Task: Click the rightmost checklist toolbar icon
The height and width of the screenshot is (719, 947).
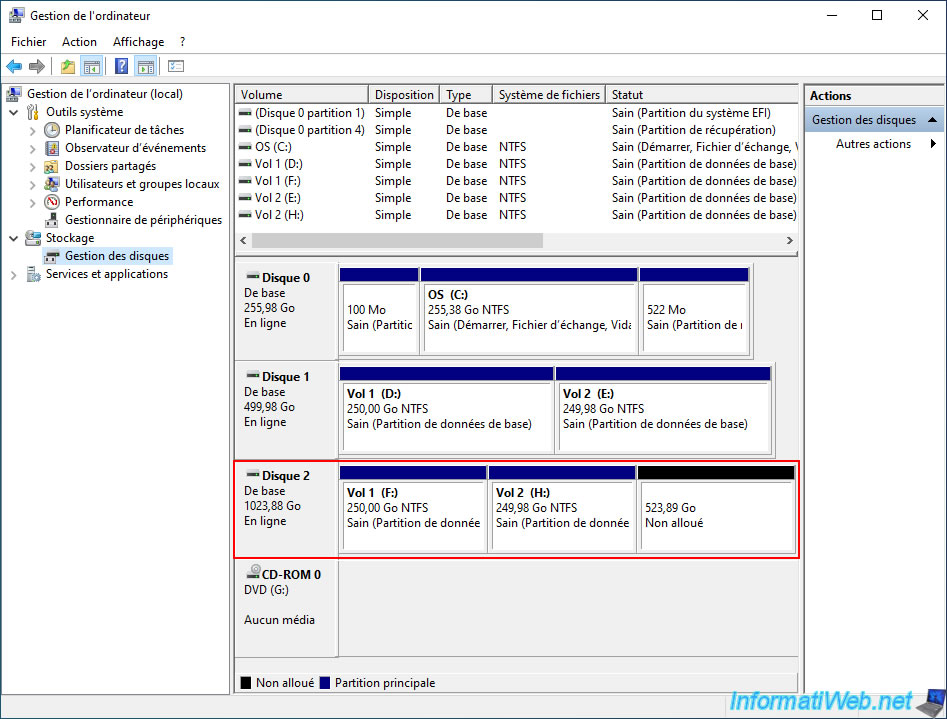Action: pyautogui.click(x=176, y=67)
